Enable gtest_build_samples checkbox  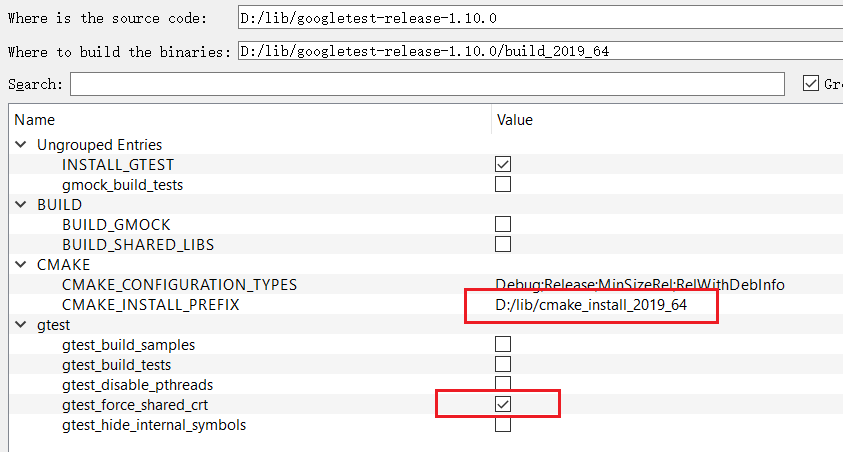503,344
